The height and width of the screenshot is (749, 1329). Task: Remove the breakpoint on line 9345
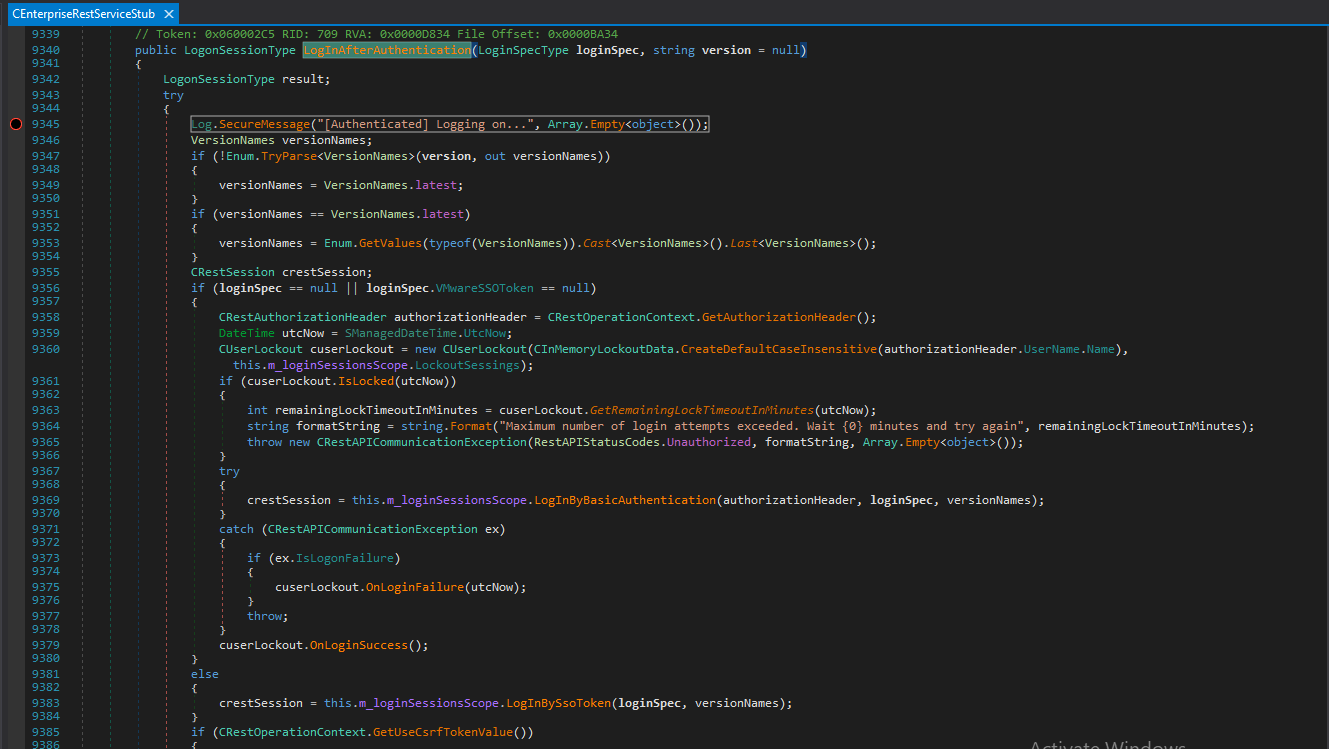point(16,124)
